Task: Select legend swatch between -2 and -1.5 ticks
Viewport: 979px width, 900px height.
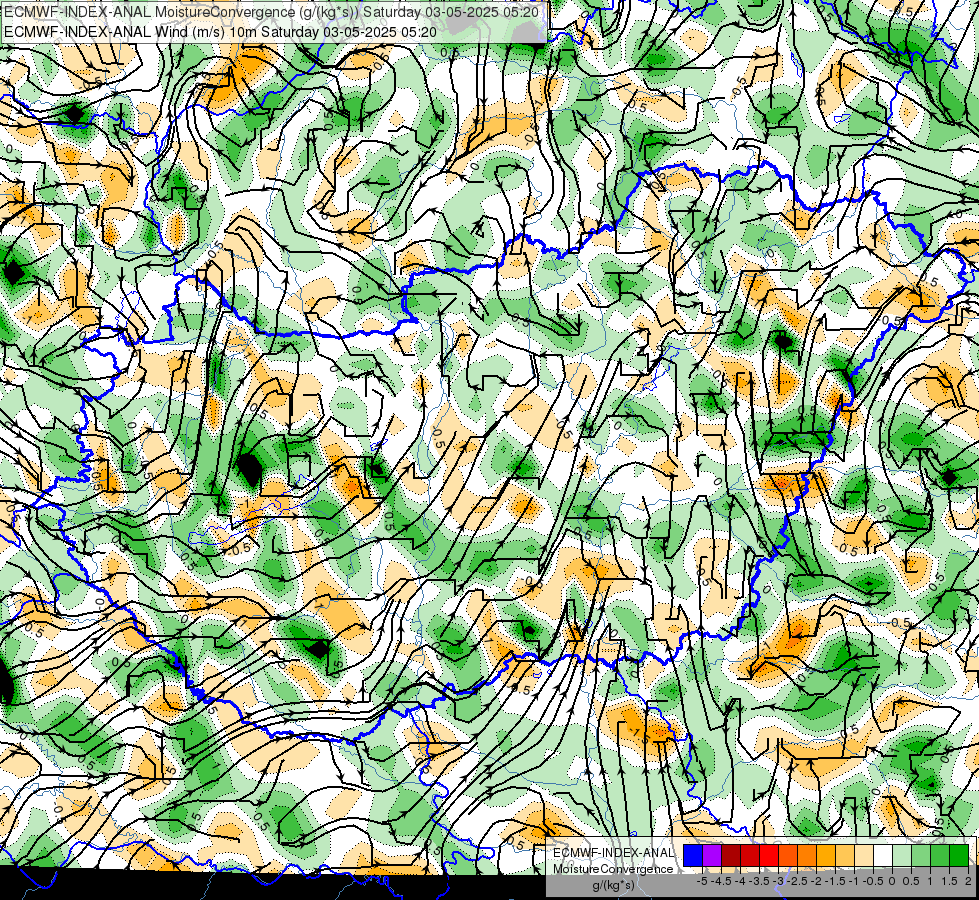Action: (x=826, y=856)
